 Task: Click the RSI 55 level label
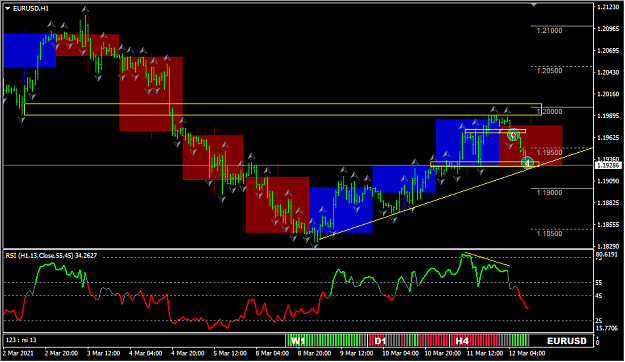coord(599,283)
